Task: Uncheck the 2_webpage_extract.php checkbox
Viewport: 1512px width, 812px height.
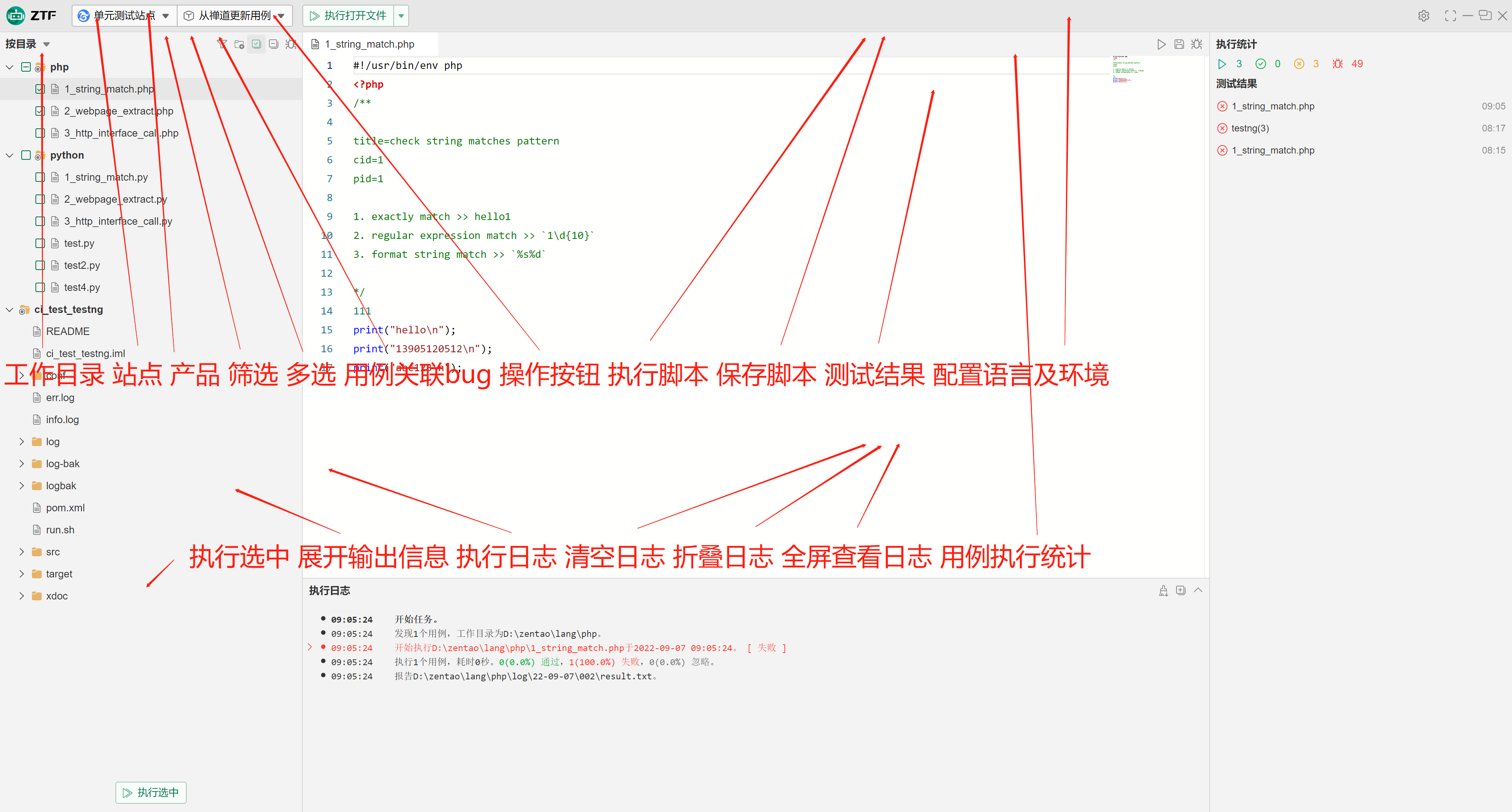Action: tap(40, 111)
